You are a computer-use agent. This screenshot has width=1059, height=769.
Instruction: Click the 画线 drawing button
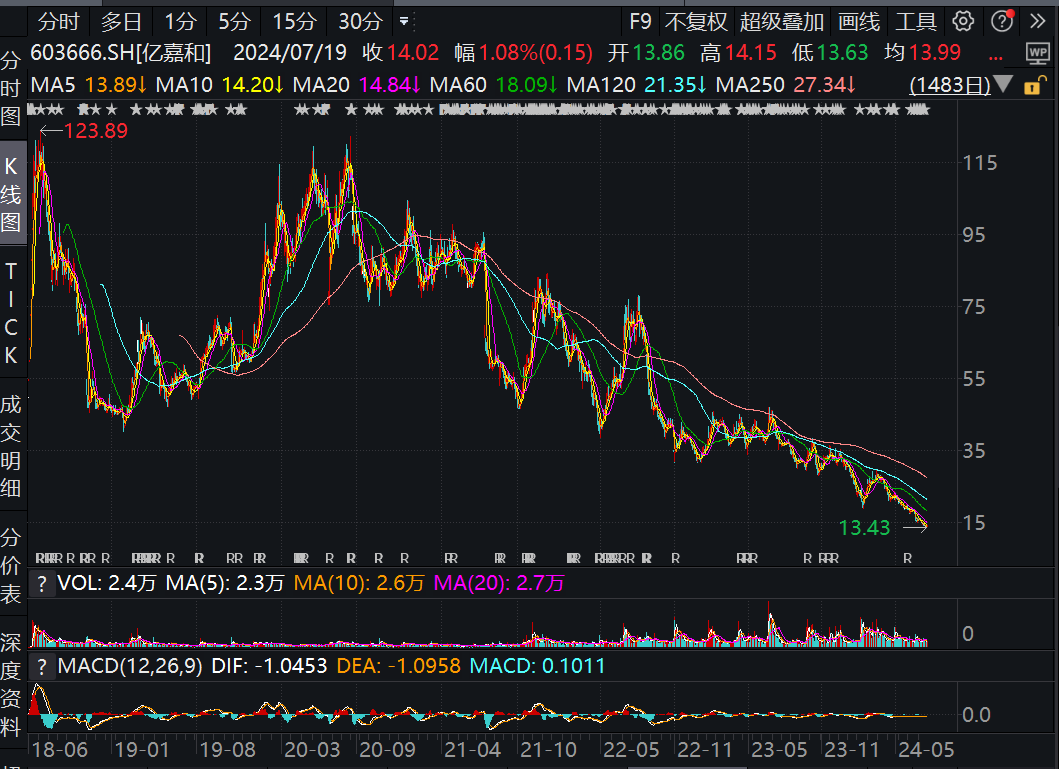click(859, 22)
